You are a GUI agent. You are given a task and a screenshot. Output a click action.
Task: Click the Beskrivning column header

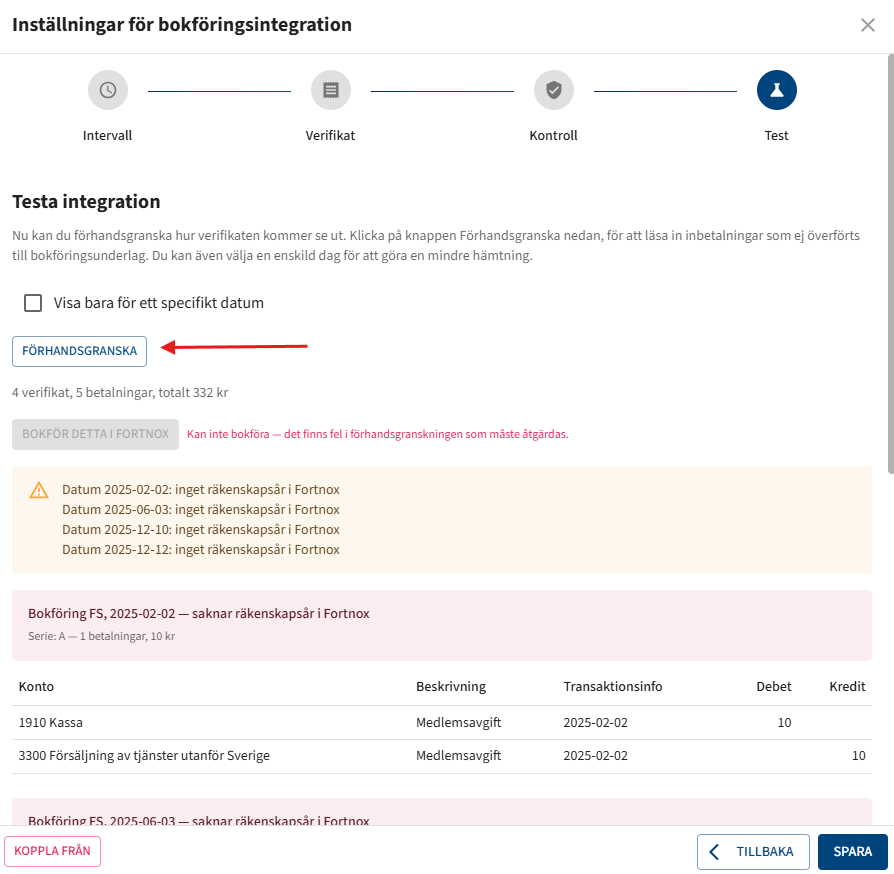click(451, 686)
